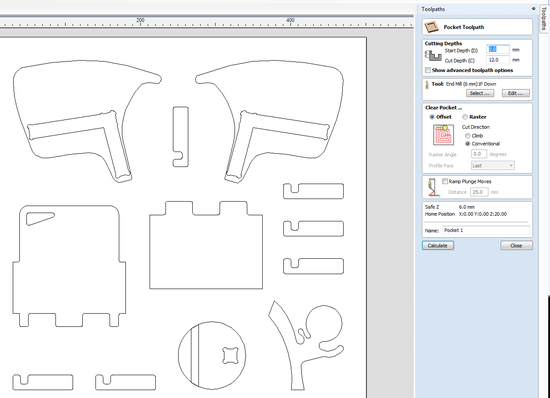Click the Select tool button
The height and width of the screenshot is (398, 550).
[480, 93]
